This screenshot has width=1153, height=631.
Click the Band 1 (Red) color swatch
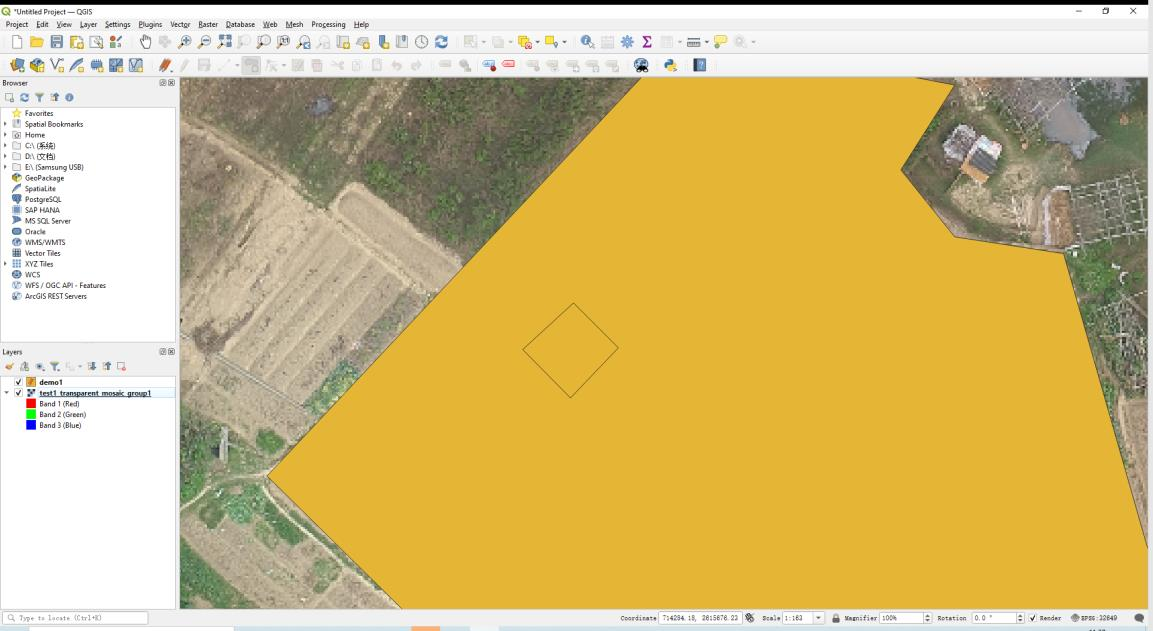(x=31, y=403)
